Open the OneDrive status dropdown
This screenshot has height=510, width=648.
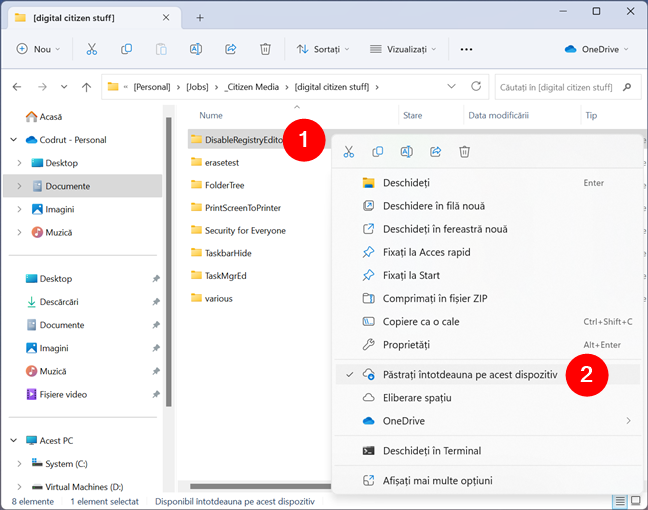[596, 49]
